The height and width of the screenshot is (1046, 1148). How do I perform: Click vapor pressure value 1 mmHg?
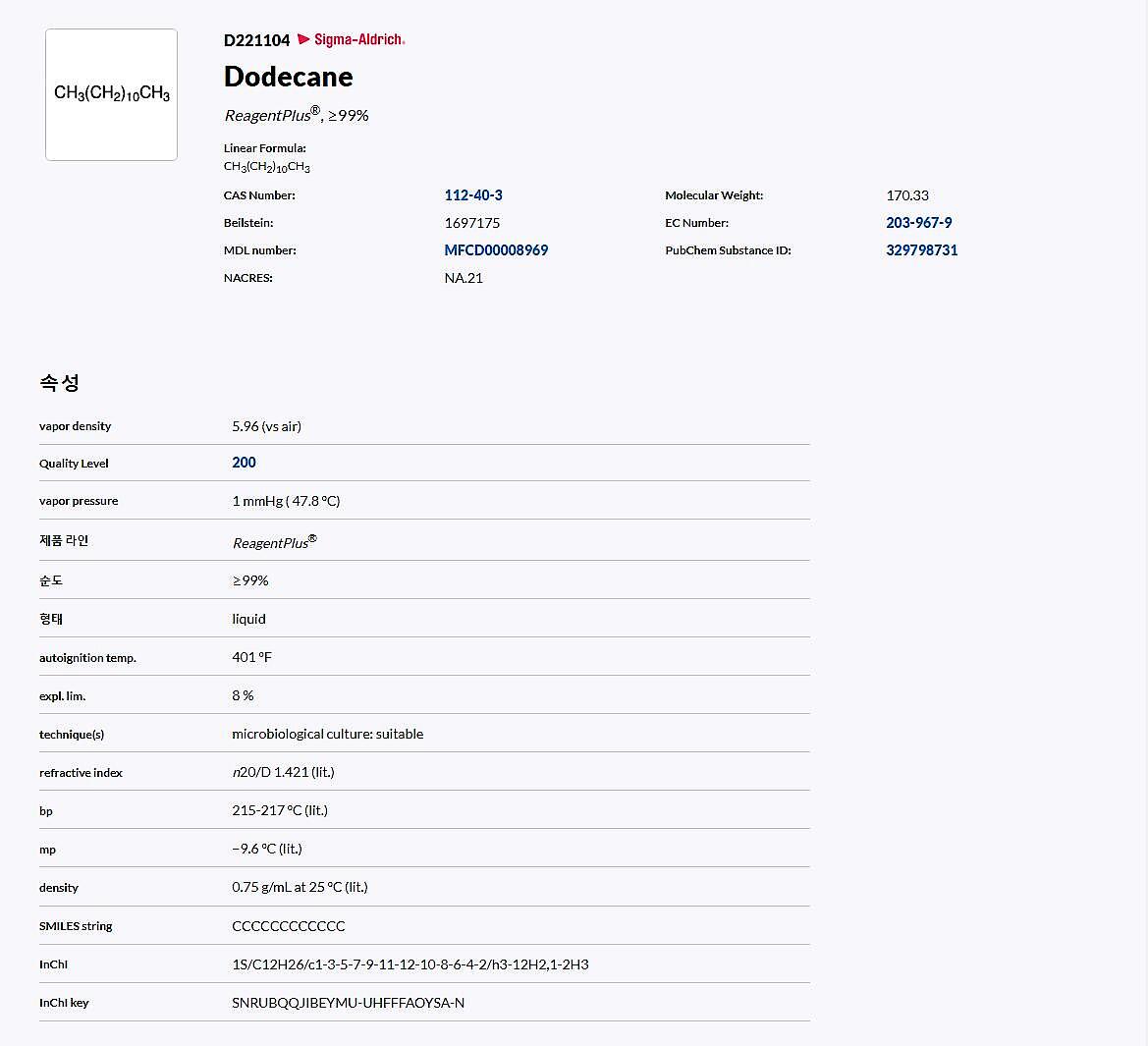pyautogui.click(x=287, y=501)
